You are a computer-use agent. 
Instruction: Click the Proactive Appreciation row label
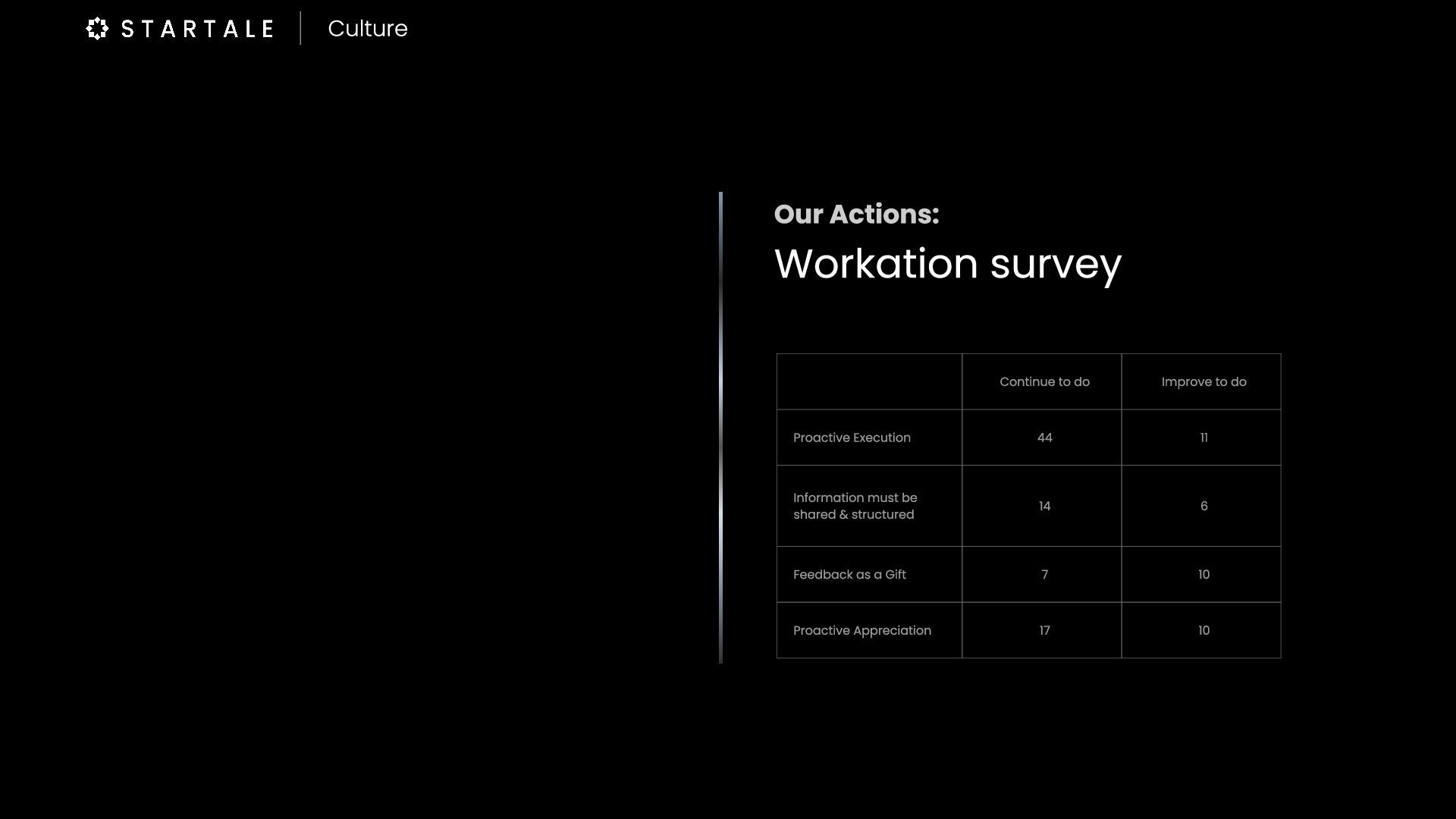pos(861,631)
